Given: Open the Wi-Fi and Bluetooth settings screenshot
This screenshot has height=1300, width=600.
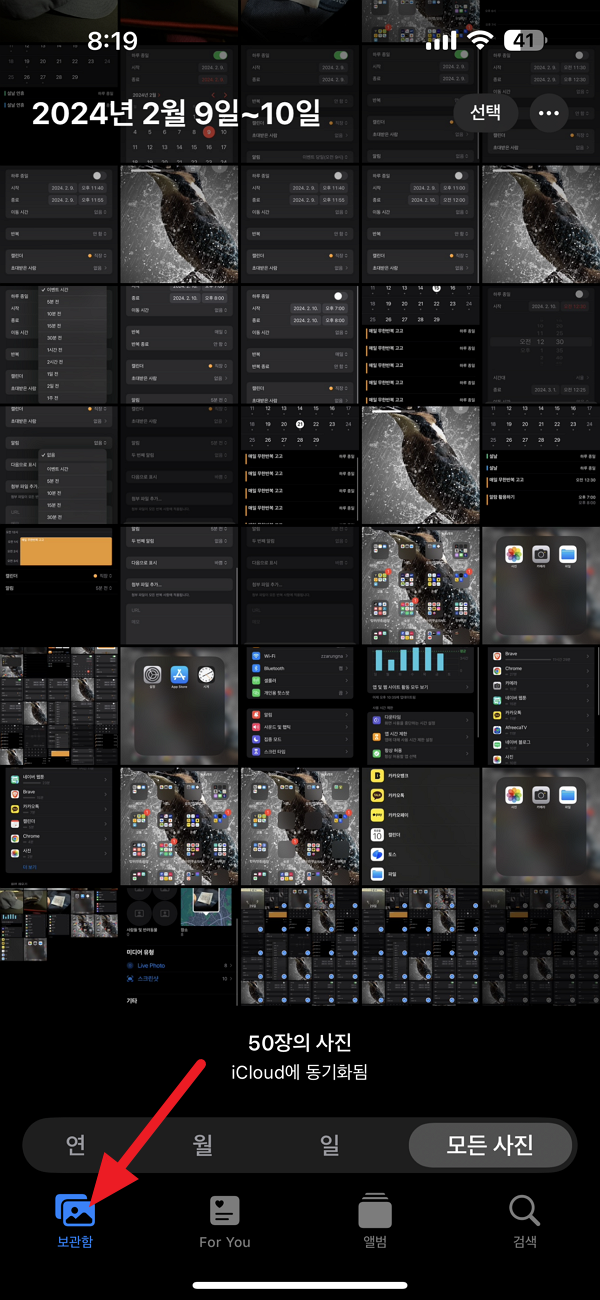Looking at the screenshot, I should coord(299,706).
